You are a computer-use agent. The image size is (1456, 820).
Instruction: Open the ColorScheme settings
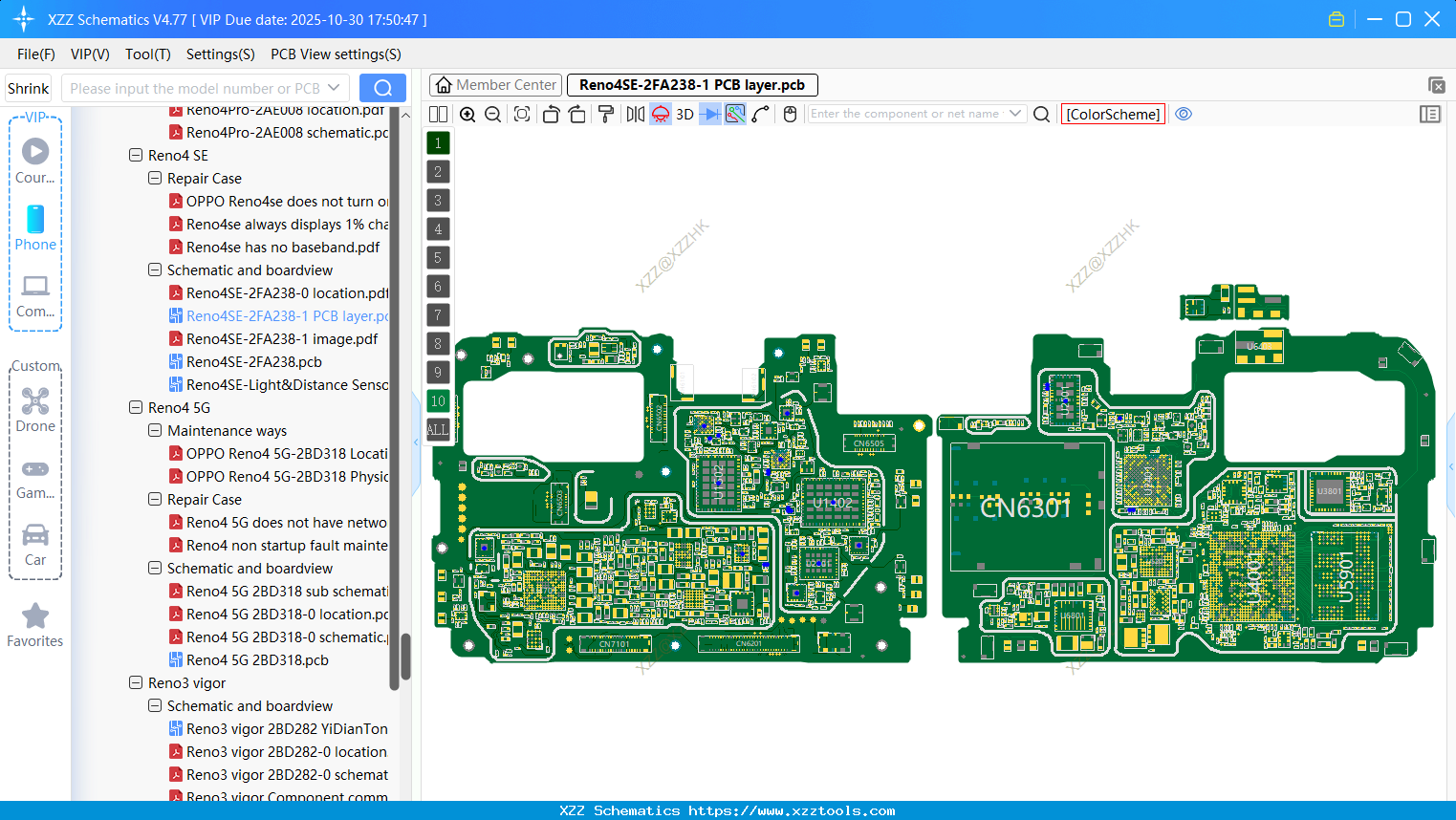tap(1112, 114)
